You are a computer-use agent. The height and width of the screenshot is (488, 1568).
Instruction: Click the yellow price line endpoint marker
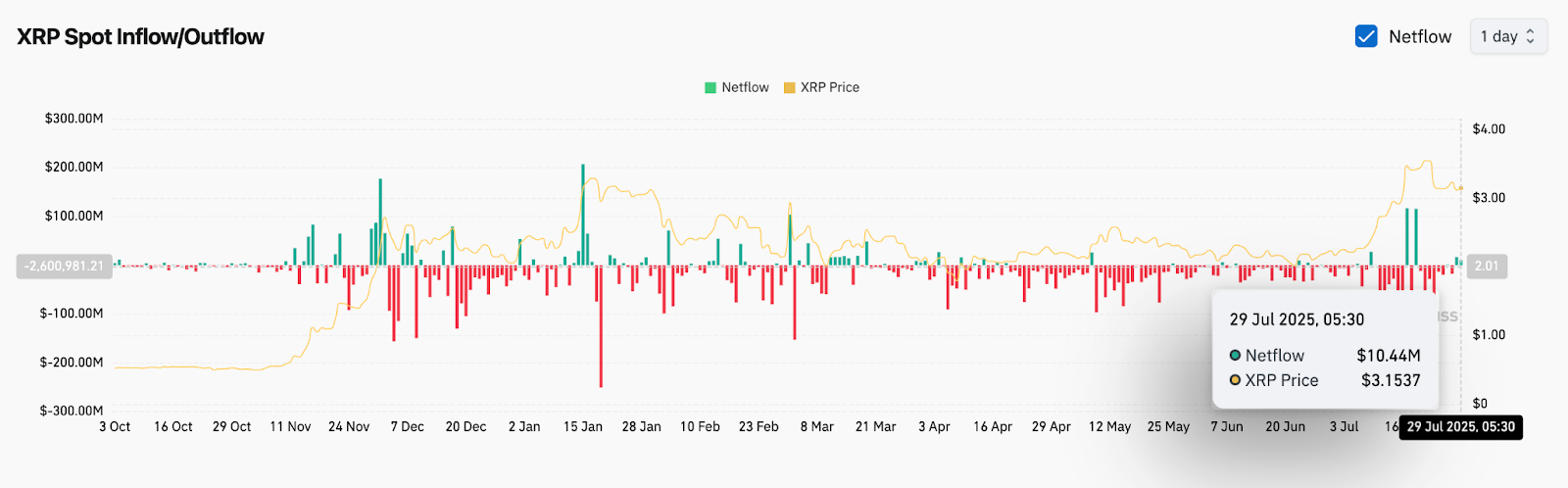pyautogui.click(x=1460, y=187)
